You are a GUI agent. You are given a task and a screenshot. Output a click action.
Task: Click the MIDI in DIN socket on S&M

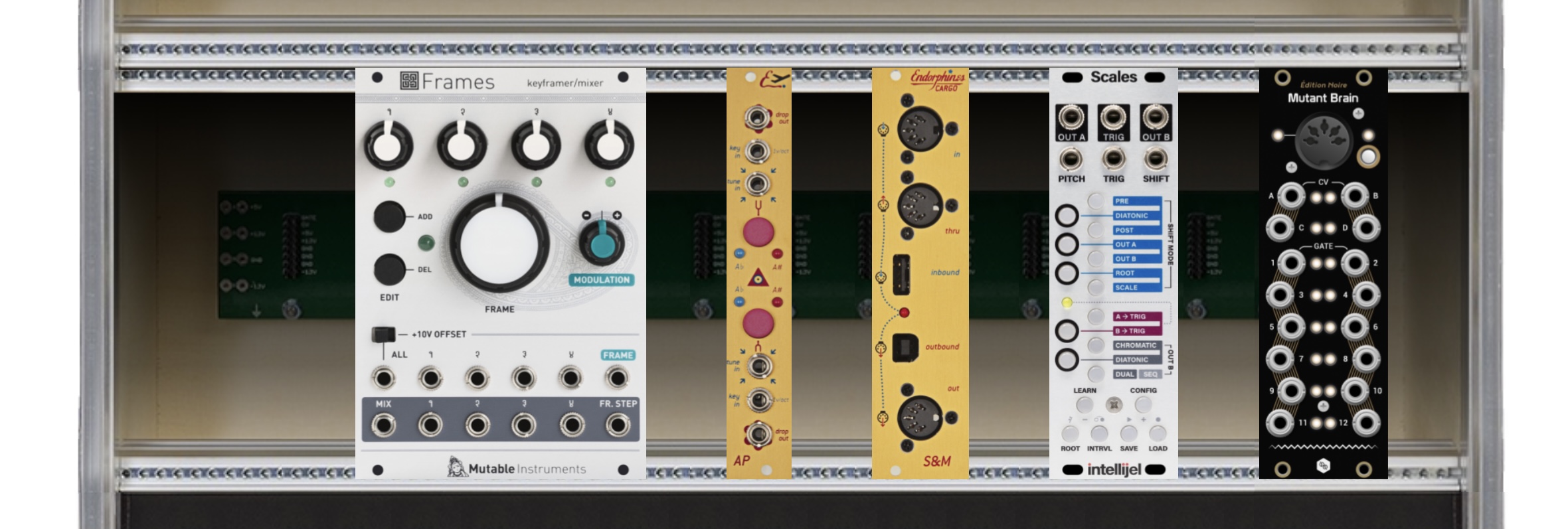coord(920,128)
